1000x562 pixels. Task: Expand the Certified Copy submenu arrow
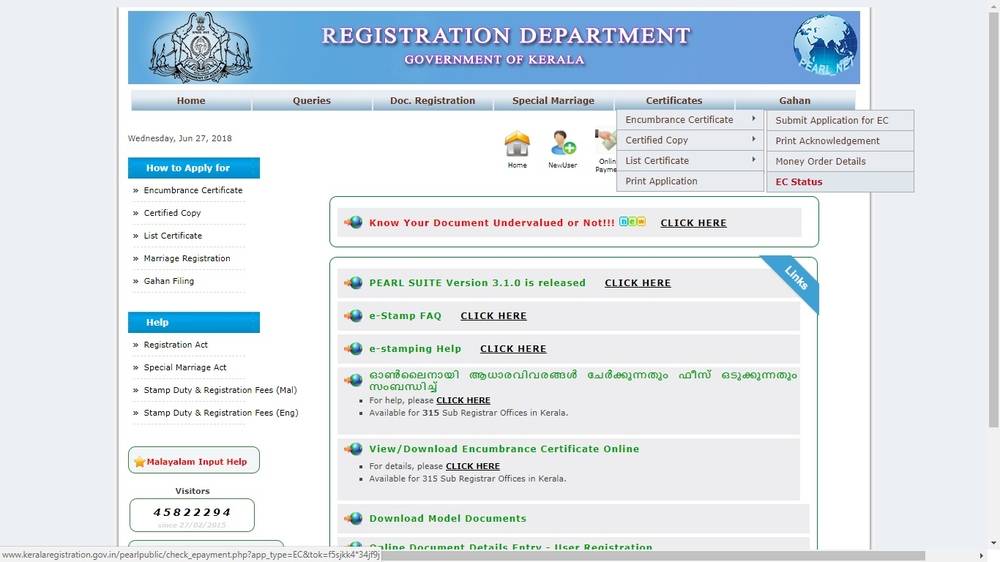tap(753, 139)
